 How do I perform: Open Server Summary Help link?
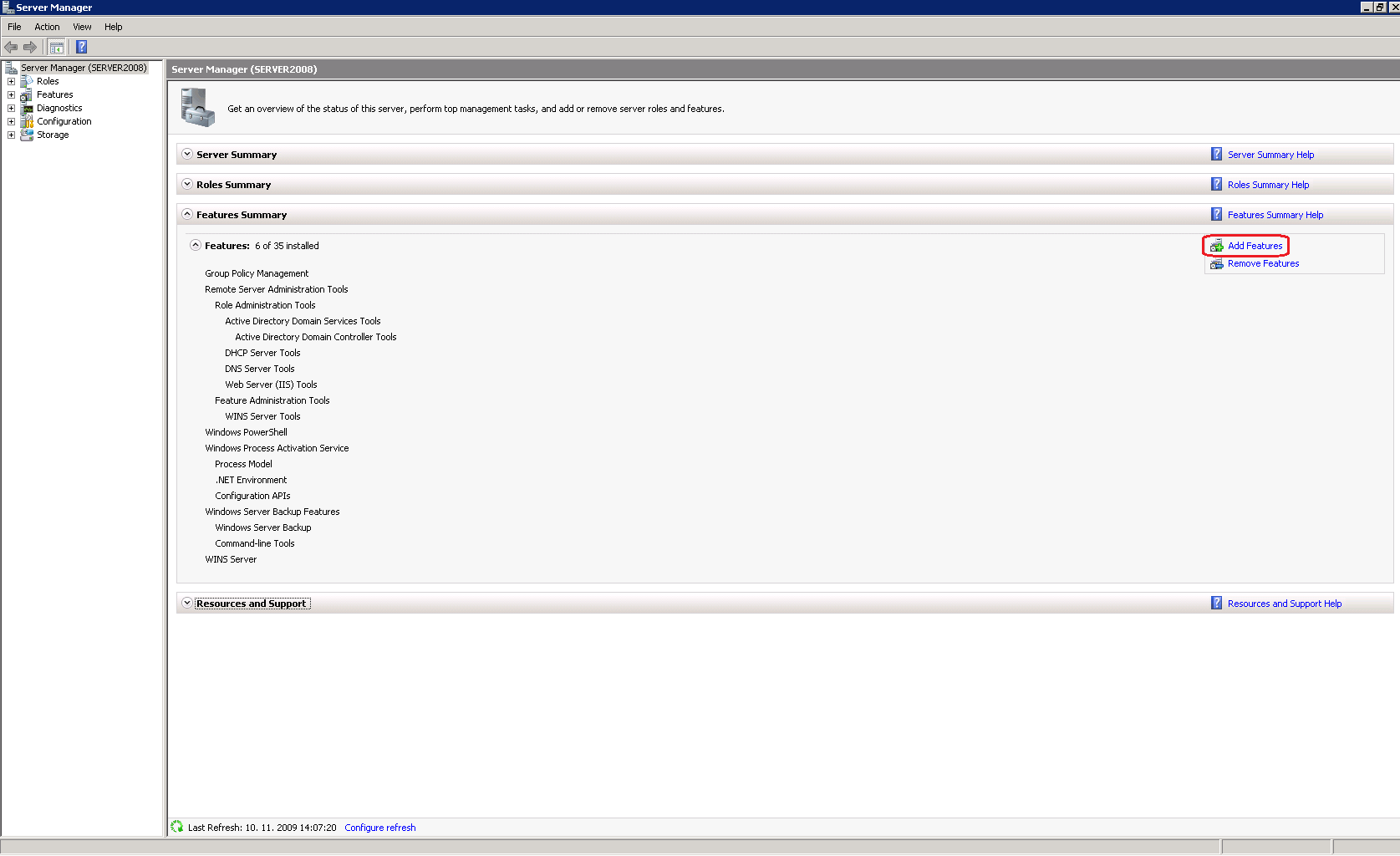coord(1270,155)
